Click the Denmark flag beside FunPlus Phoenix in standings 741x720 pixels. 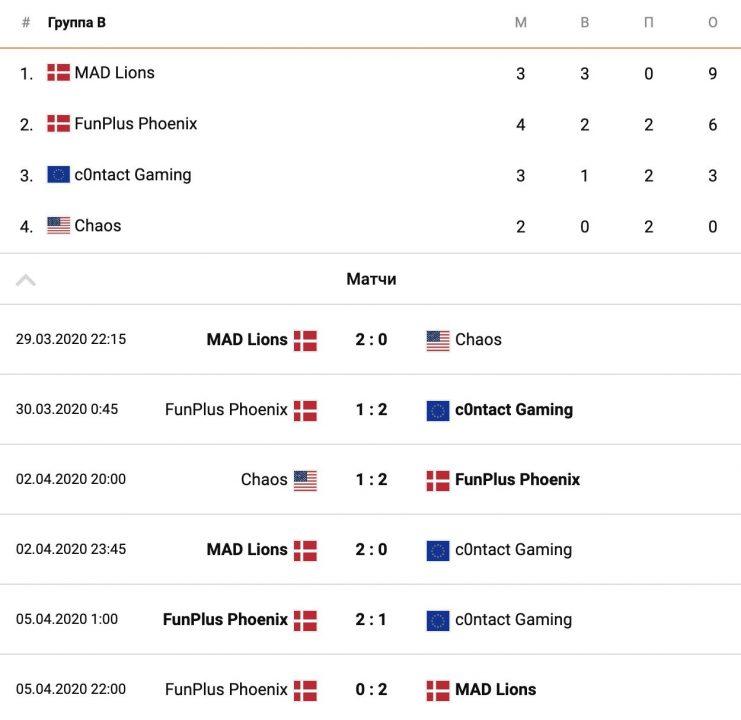58,124
